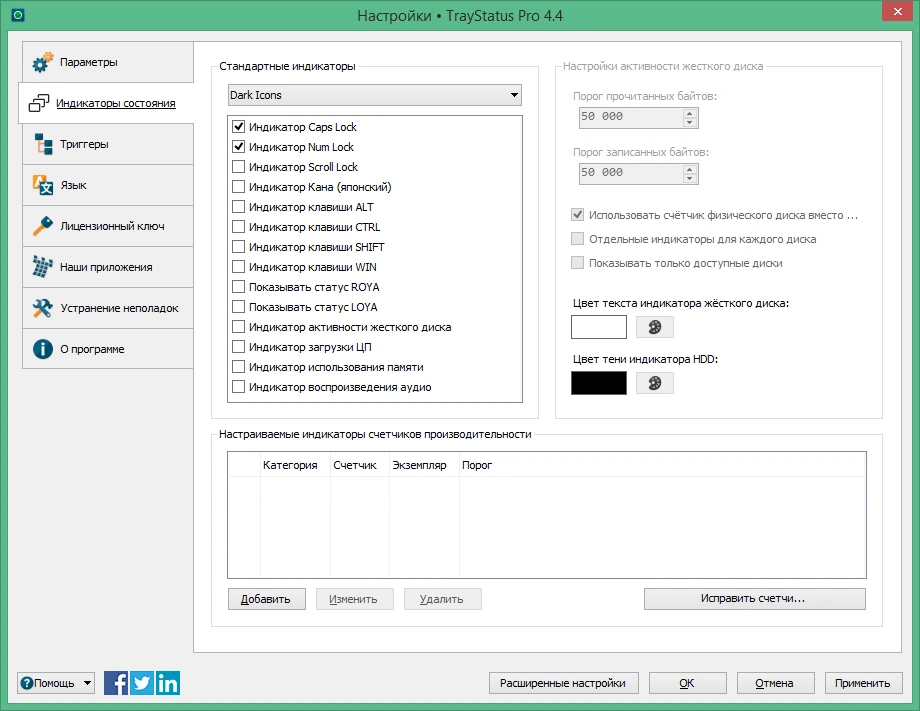Screen dimensions: 920x711
Task: Open the Язык tab
Action: (108, 185)
